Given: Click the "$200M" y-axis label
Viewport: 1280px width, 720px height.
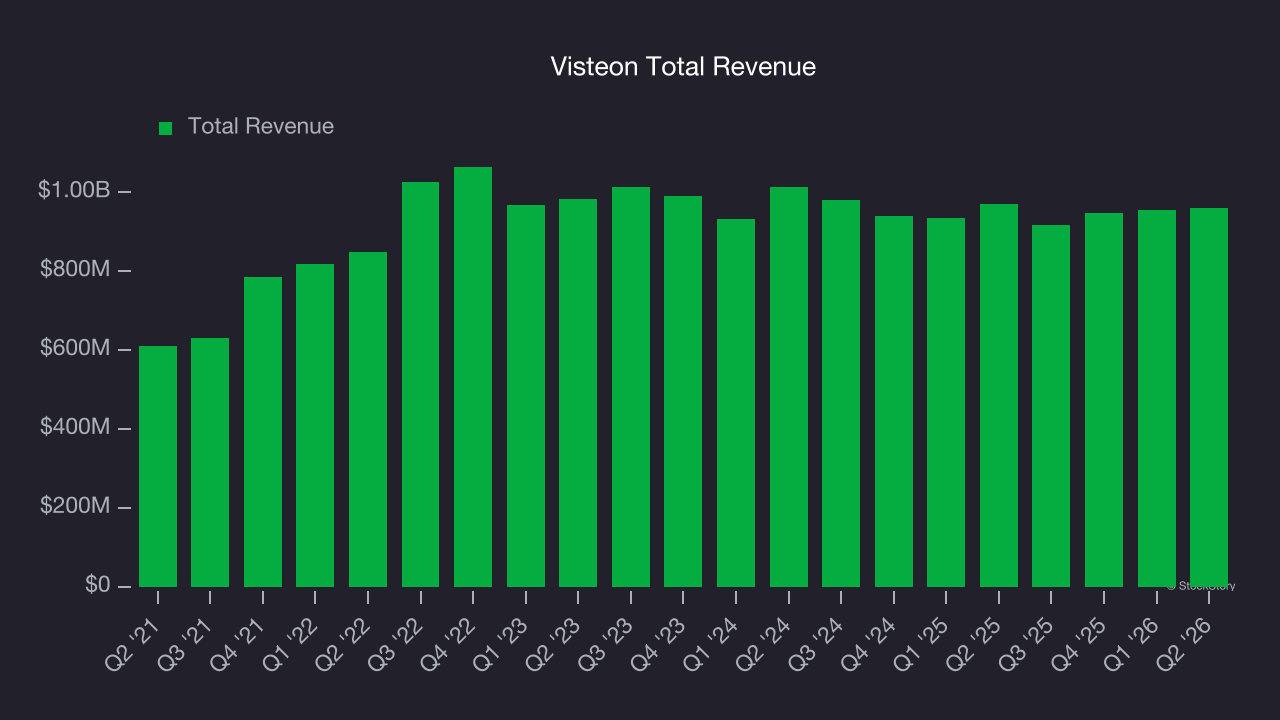Looking at the screenshot, I should 74,507.
